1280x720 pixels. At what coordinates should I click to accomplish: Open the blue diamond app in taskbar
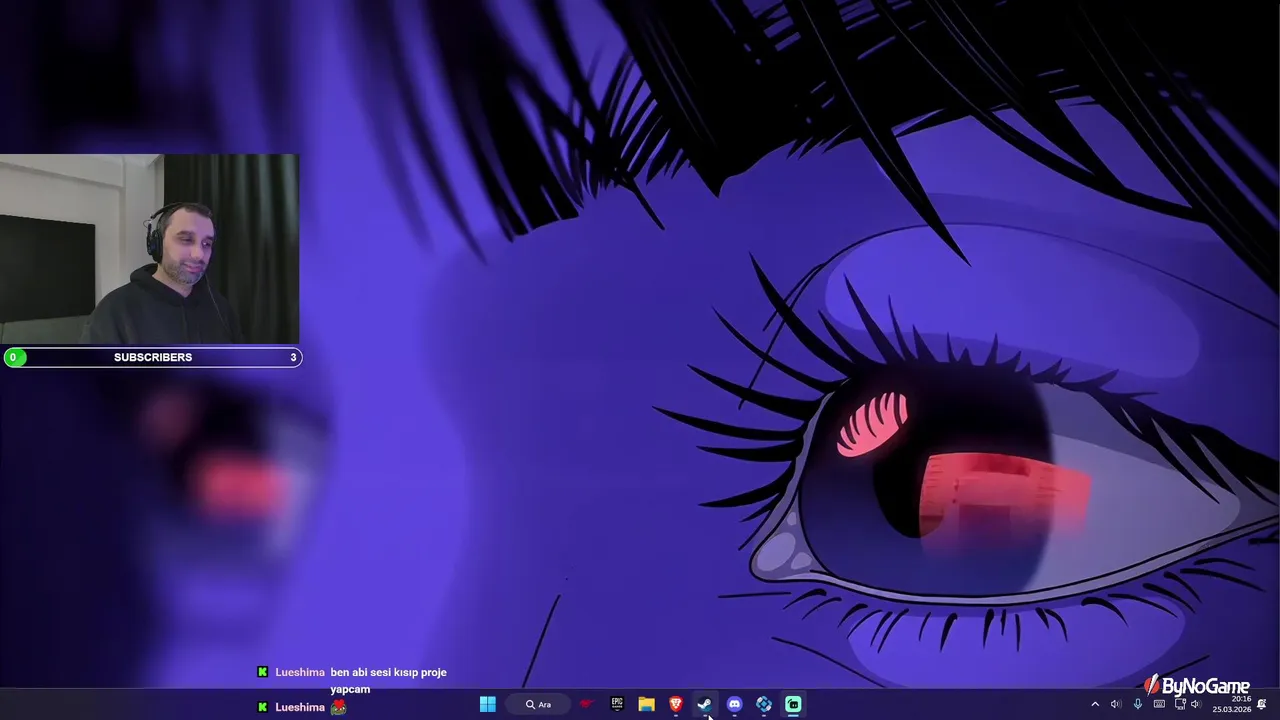(764, 704)
